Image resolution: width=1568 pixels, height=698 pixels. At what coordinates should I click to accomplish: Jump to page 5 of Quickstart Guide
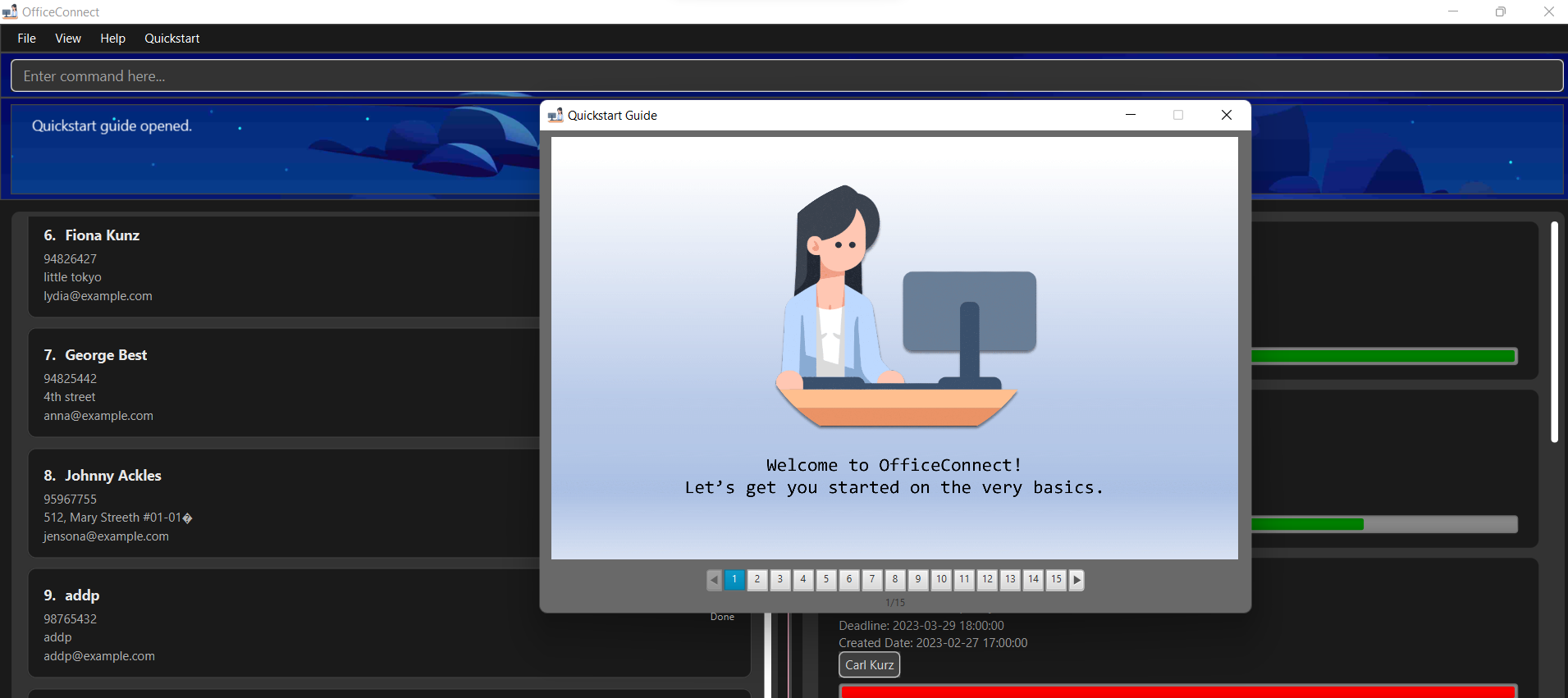pyautogui.click(x=826, y=579)
